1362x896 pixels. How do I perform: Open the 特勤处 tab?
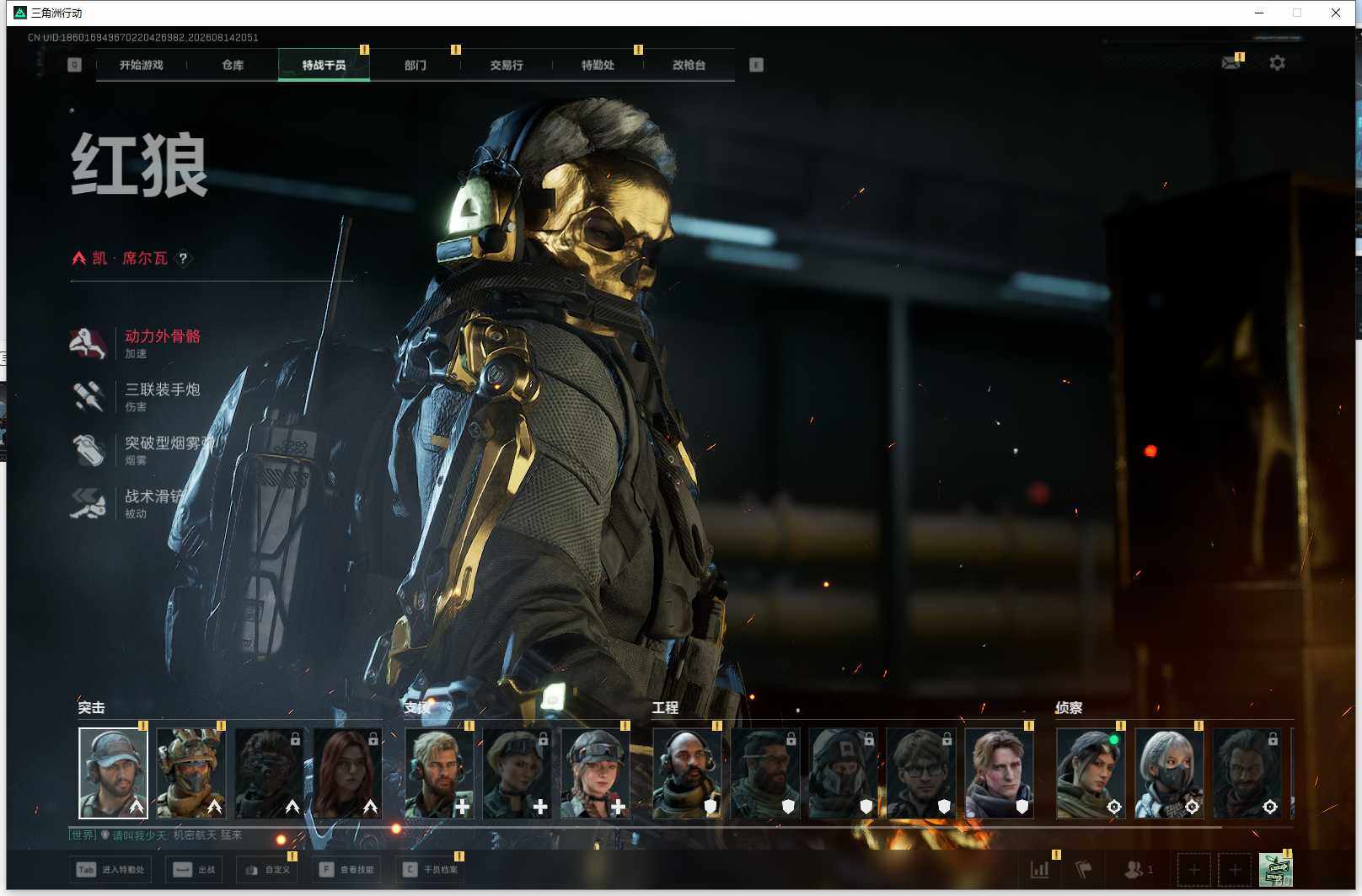click(x=598, y=65)
